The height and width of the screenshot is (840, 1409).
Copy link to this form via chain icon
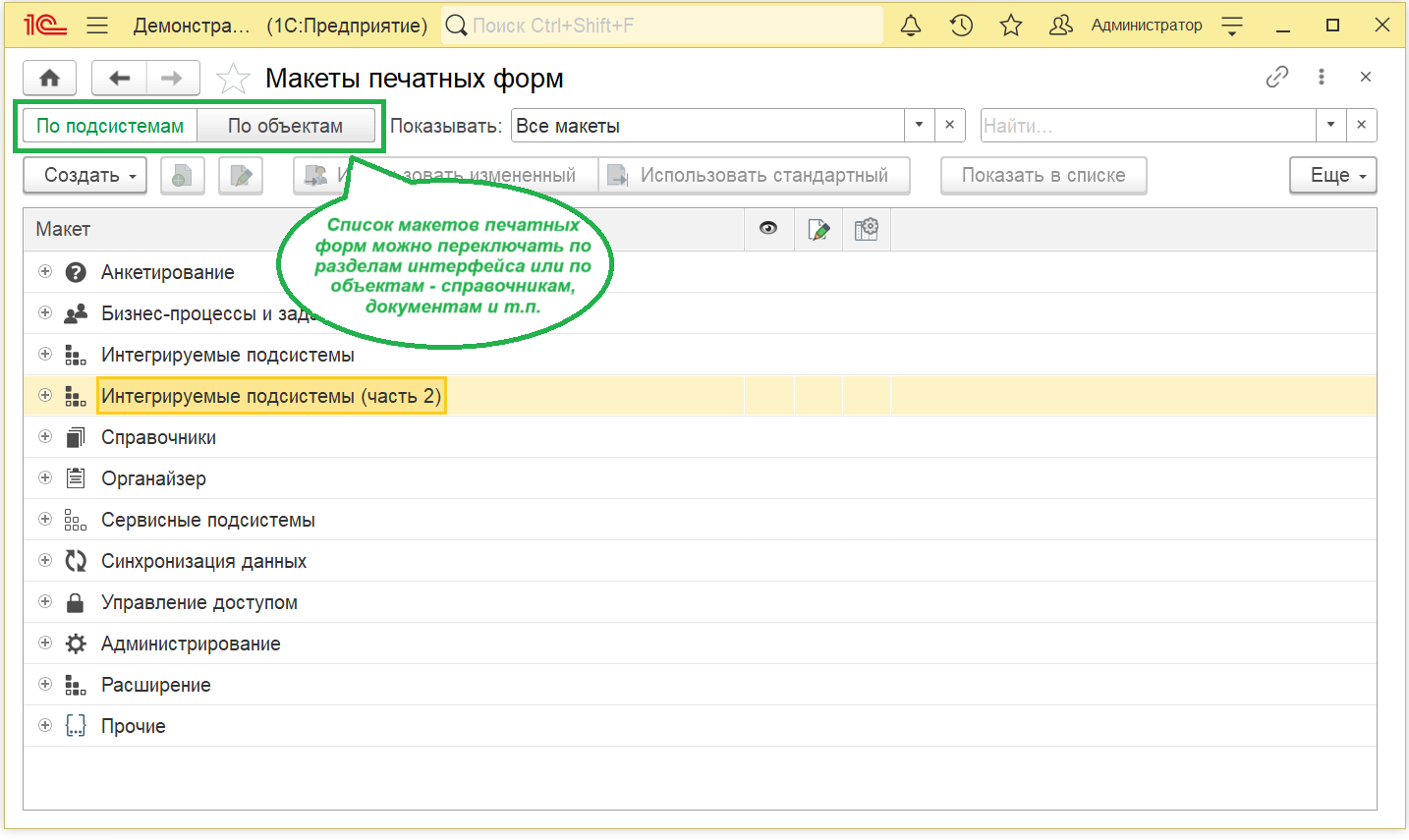[1276, 77]
